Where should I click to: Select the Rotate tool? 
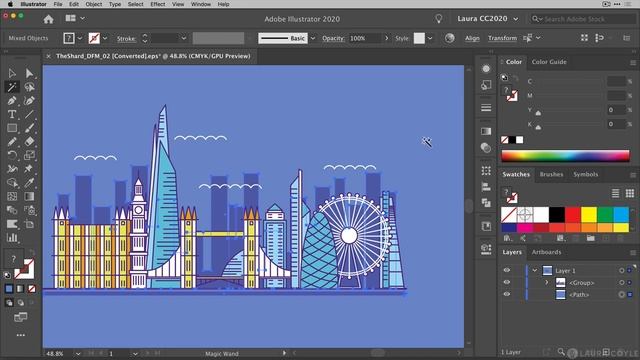[x=12, y=156]
